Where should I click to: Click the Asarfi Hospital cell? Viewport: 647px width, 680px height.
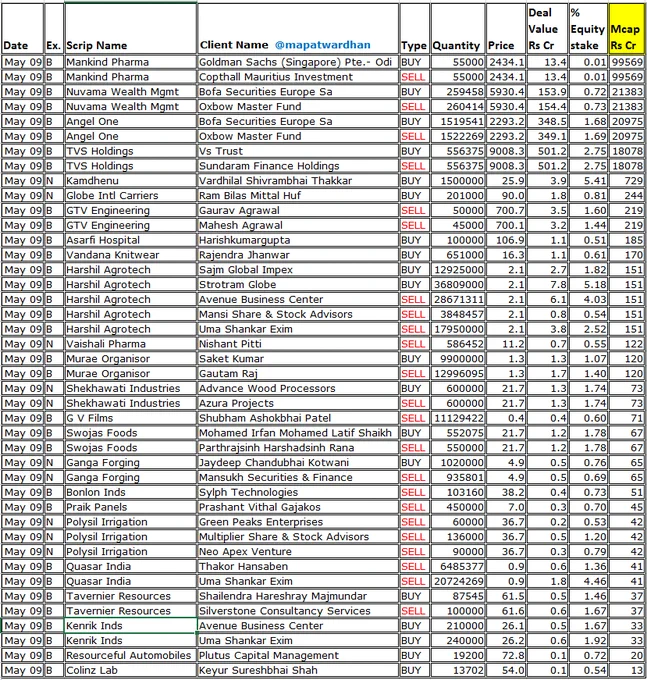[x=130, y=240]
